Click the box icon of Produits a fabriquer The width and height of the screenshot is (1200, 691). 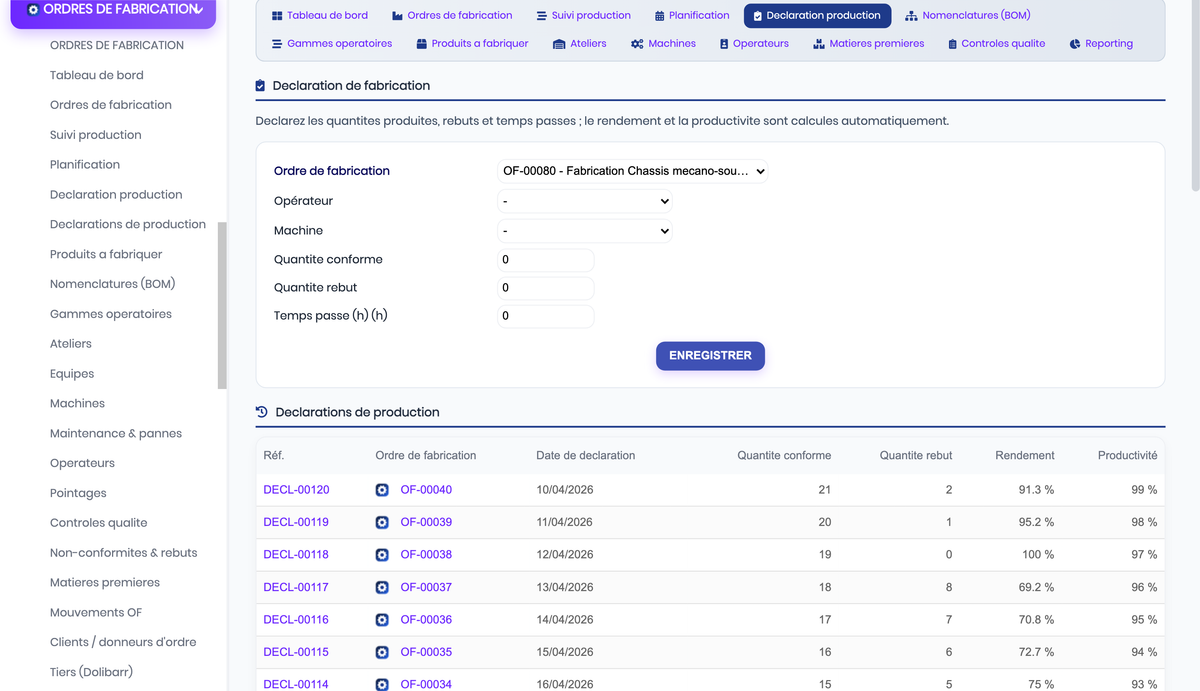(x=422, y=44)
